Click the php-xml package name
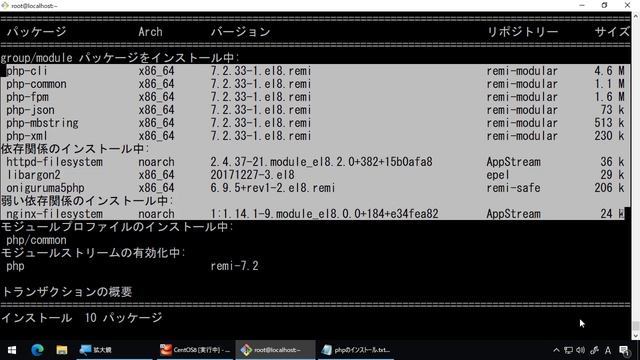This screenshot has height=360, width=640. pyautogui.click(x=27, y=136)
